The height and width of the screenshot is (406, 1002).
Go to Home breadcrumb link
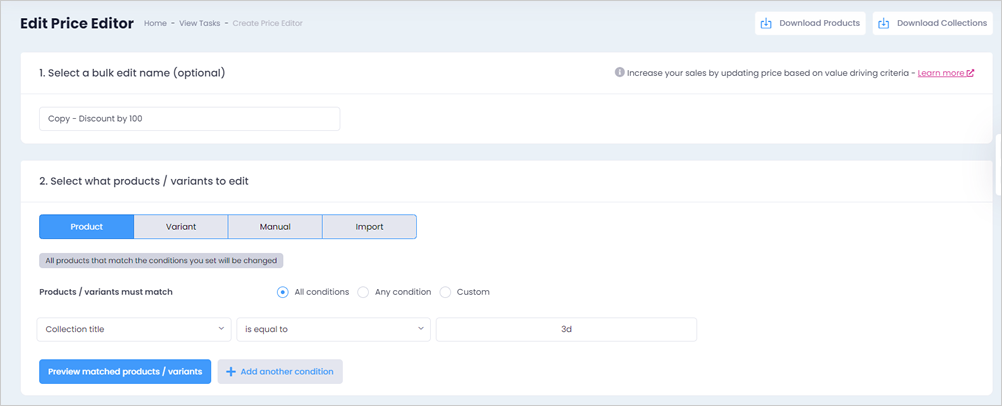[x=155, y=23]
